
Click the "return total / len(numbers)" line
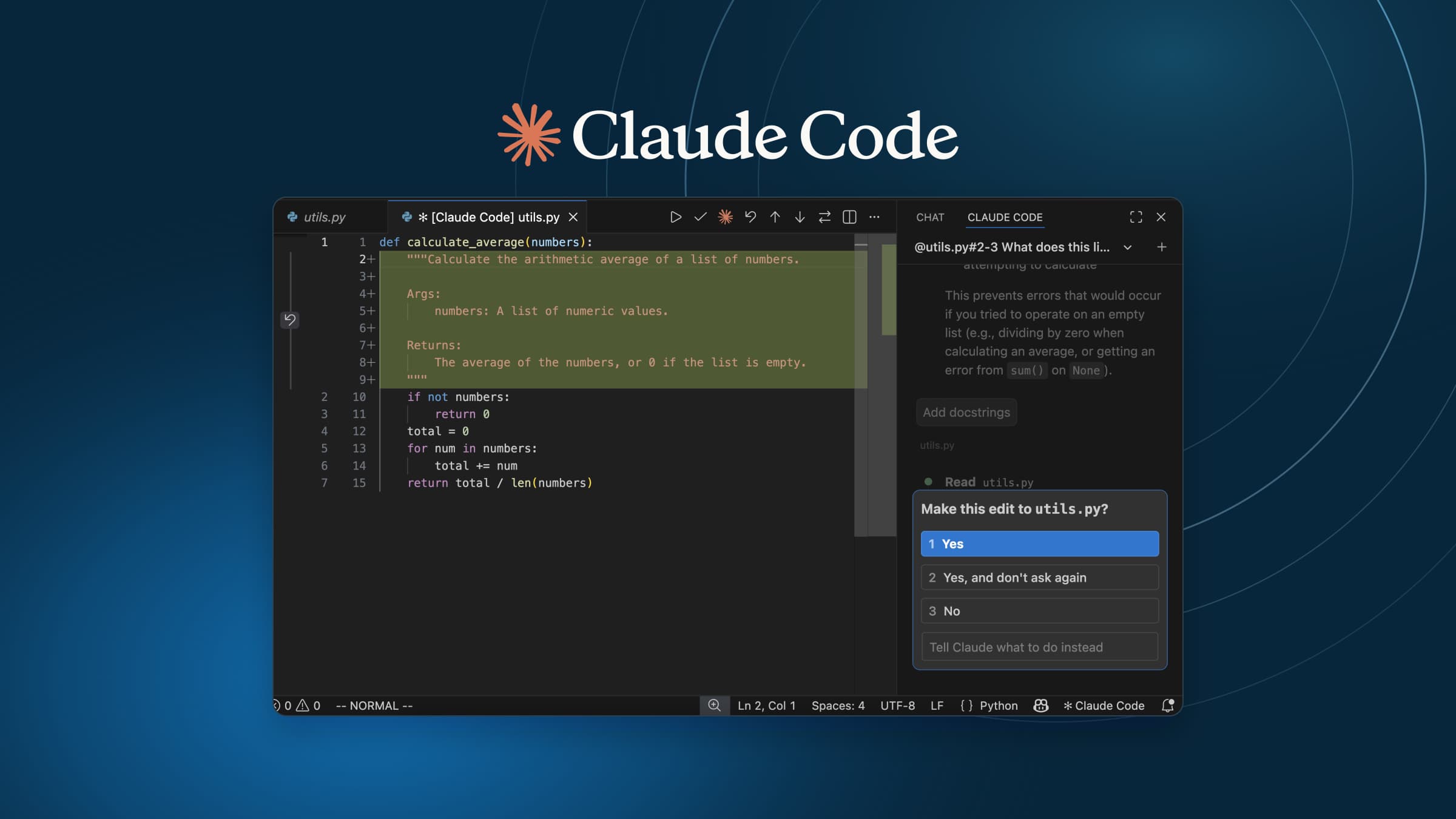[x=499, y=483]
